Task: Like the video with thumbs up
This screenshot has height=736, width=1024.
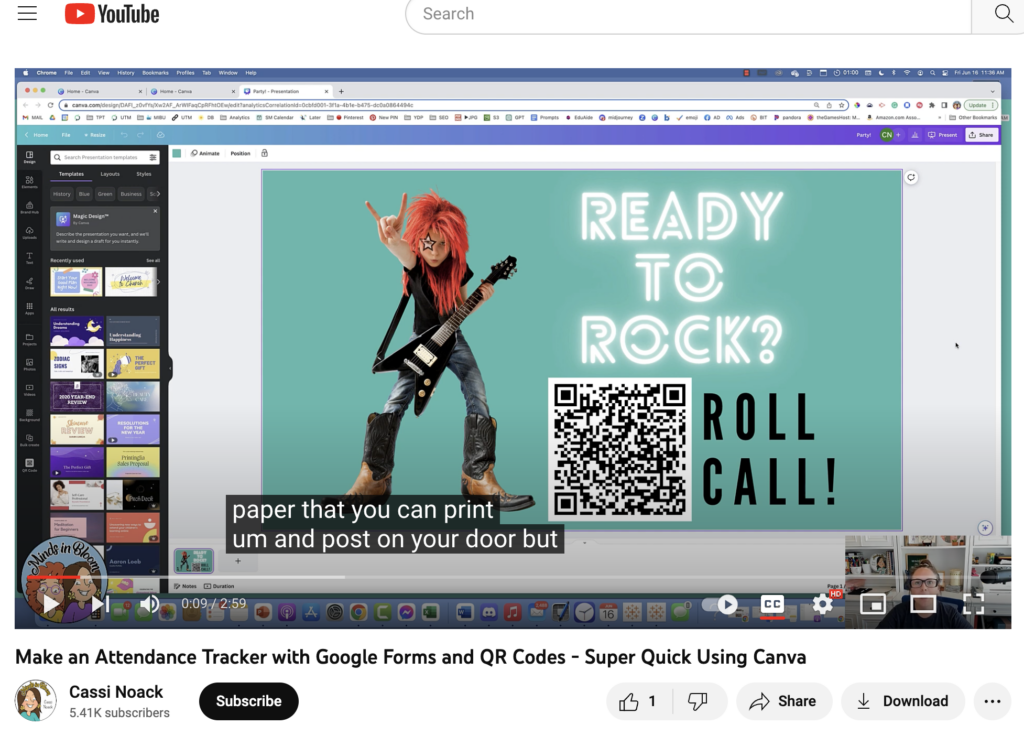Action: tap(638, 701)
